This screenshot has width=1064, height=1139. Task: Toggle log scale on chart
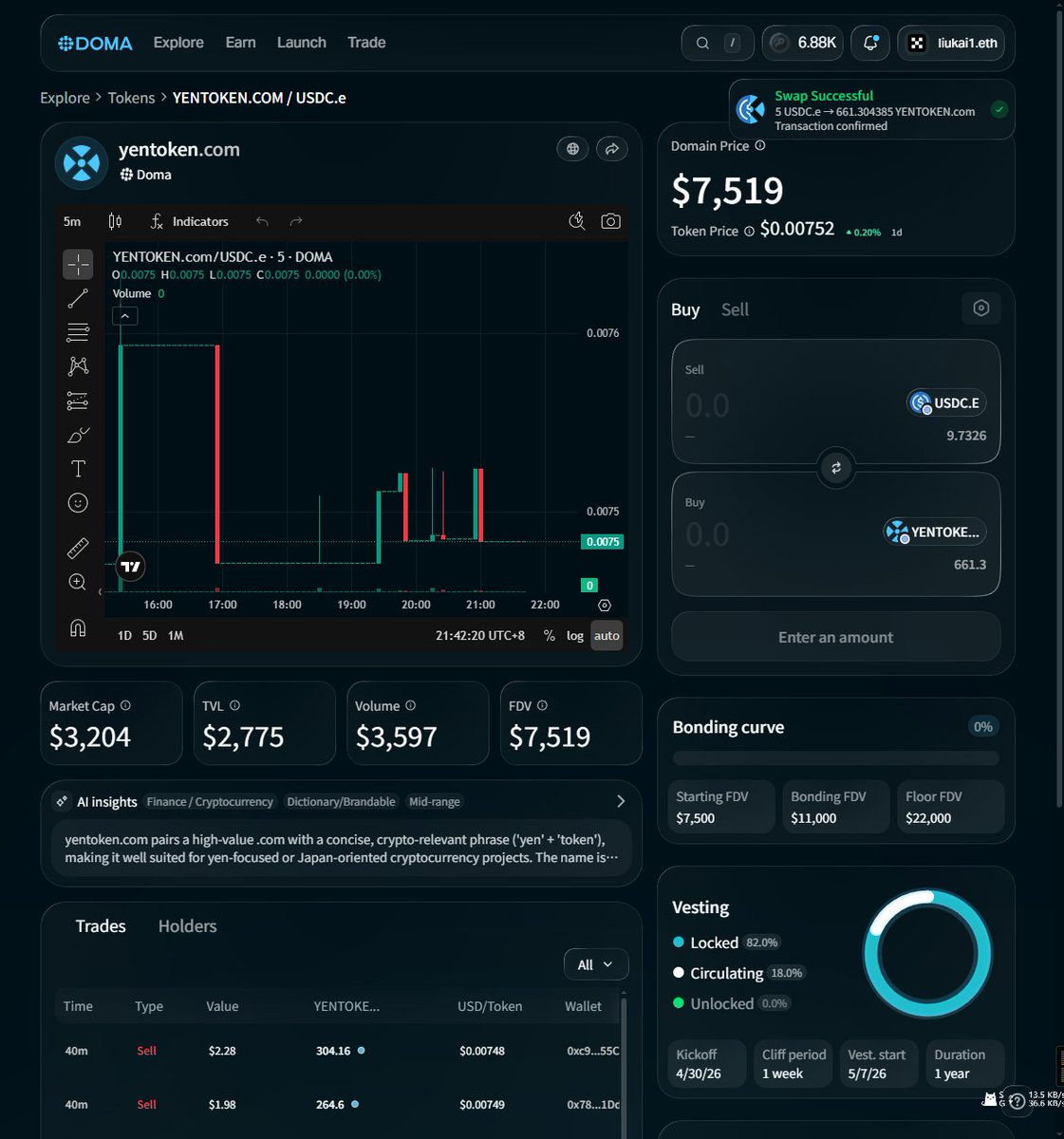tap(575, 636)
